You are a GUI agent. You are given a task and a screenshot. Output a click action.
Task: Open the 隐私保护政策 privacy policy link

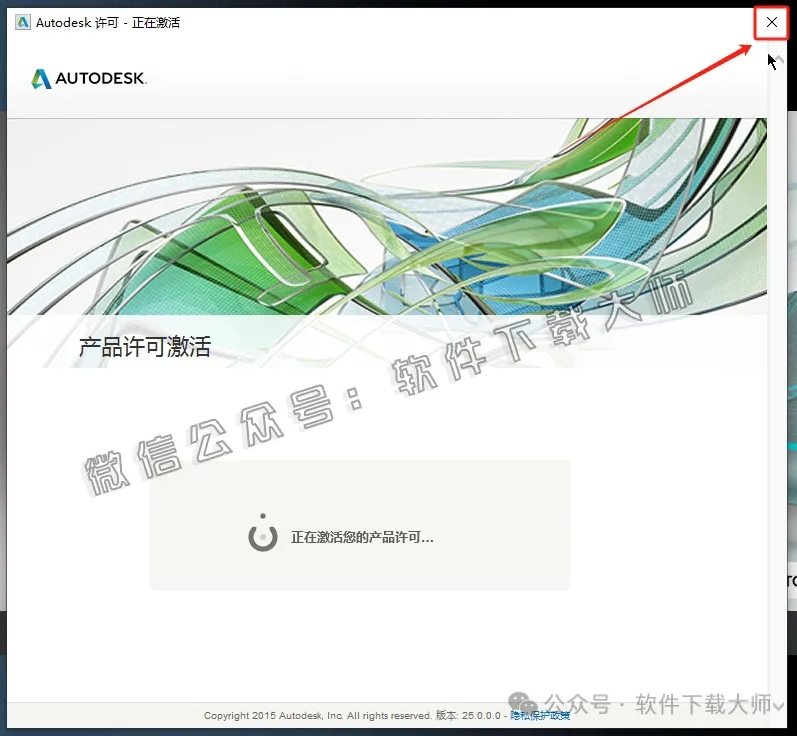(540, 715)
